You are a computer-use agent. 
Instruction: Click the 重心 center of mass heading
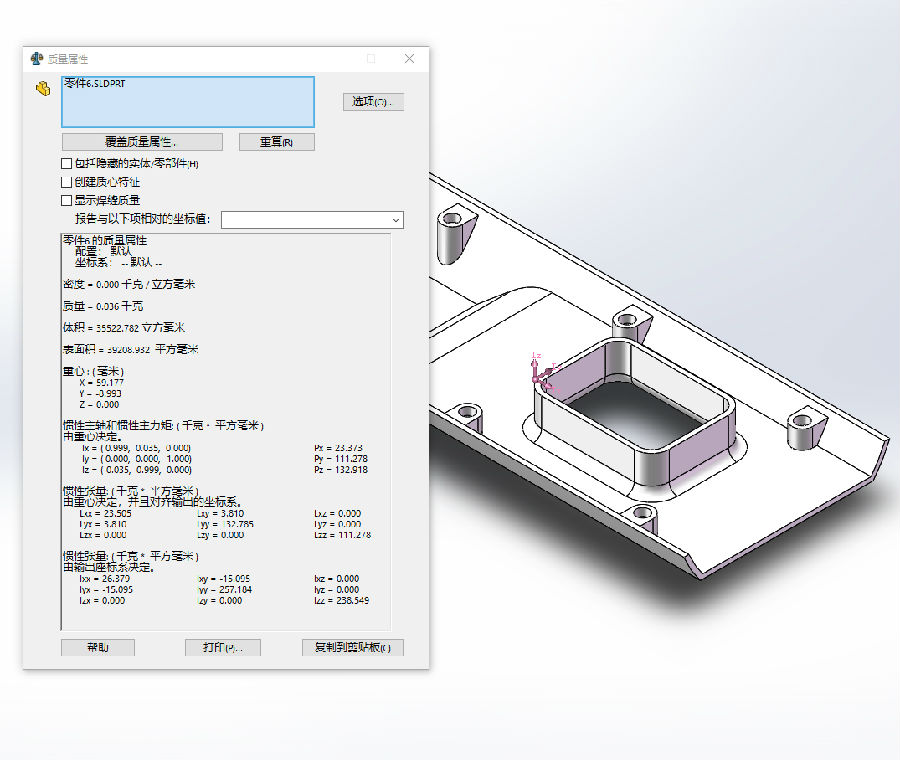[93, 372]
